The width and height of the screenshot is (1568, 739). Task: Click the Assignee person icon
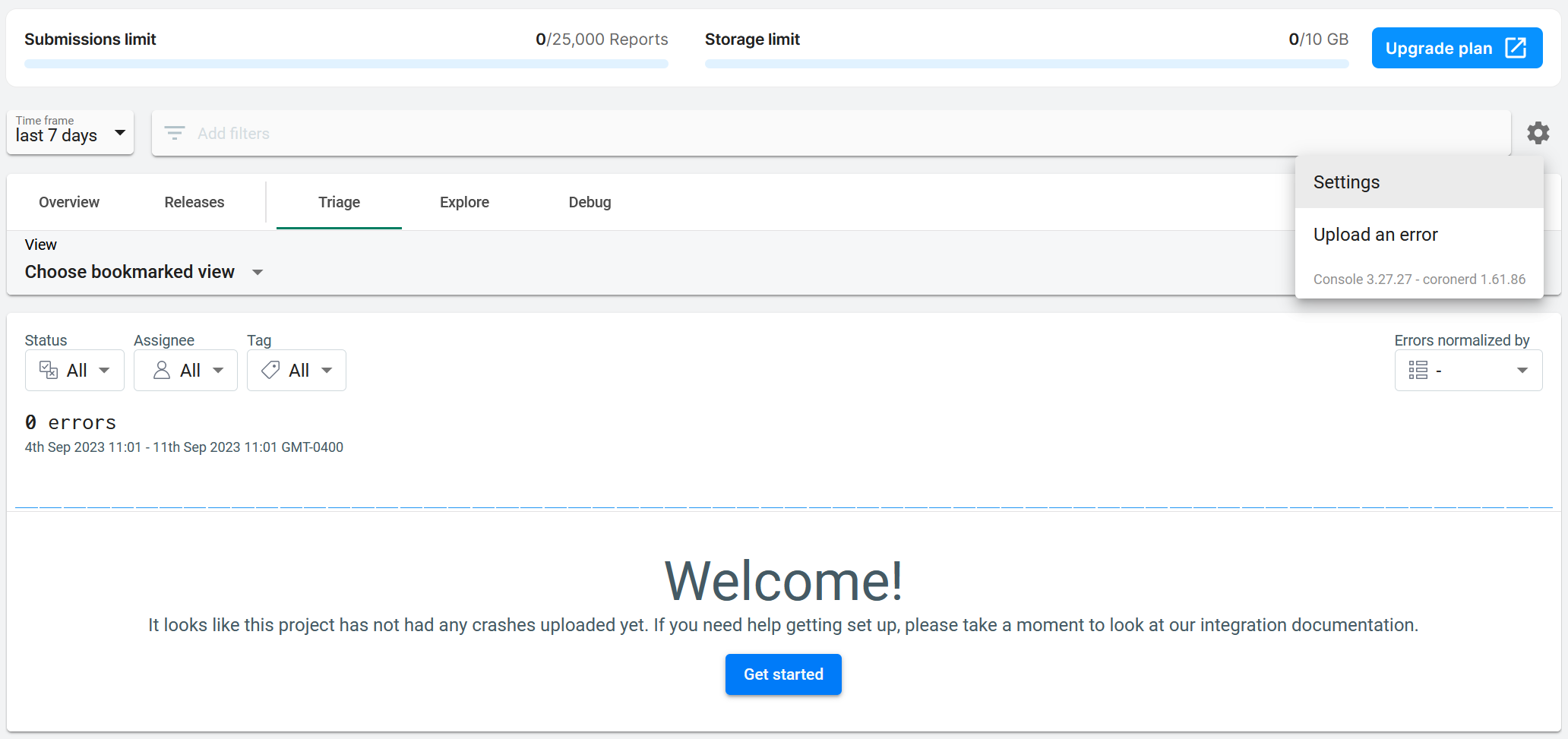162,370
